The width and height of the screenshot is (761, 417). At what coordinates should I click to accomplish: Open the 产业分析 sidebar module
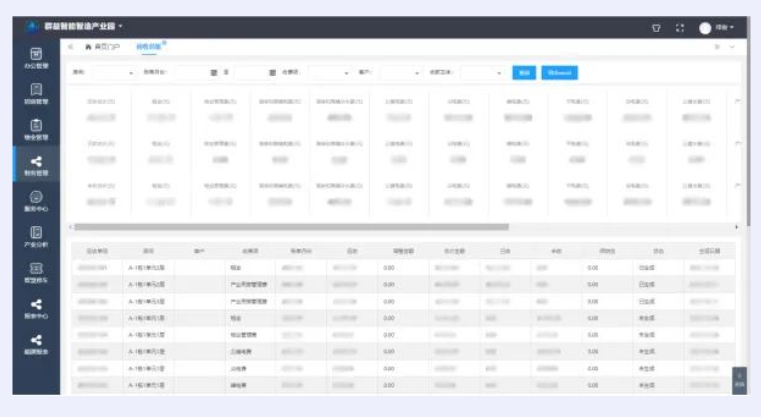[x=36, y=237]
